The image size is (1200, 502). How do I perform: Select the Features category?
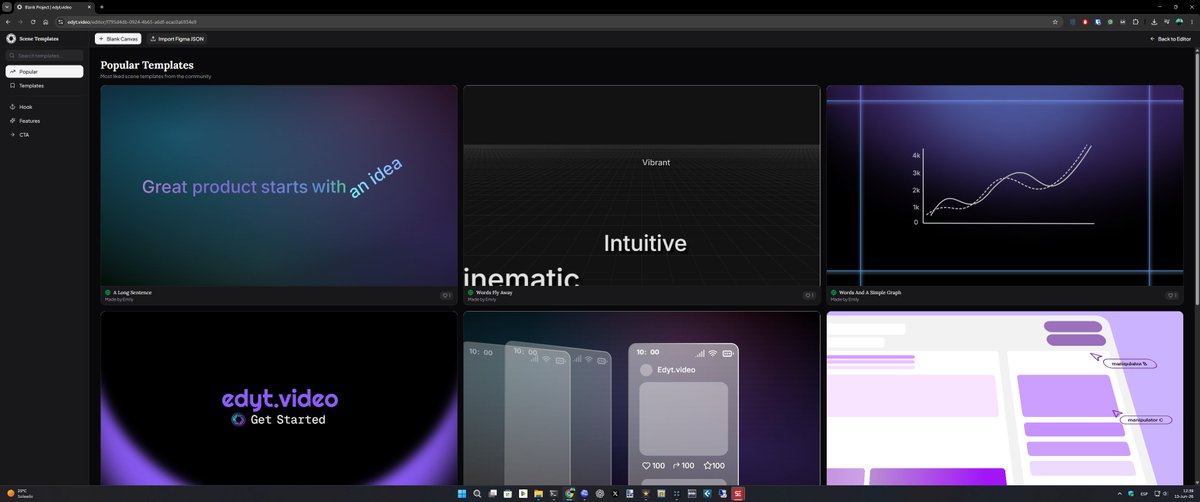point(44,120)
